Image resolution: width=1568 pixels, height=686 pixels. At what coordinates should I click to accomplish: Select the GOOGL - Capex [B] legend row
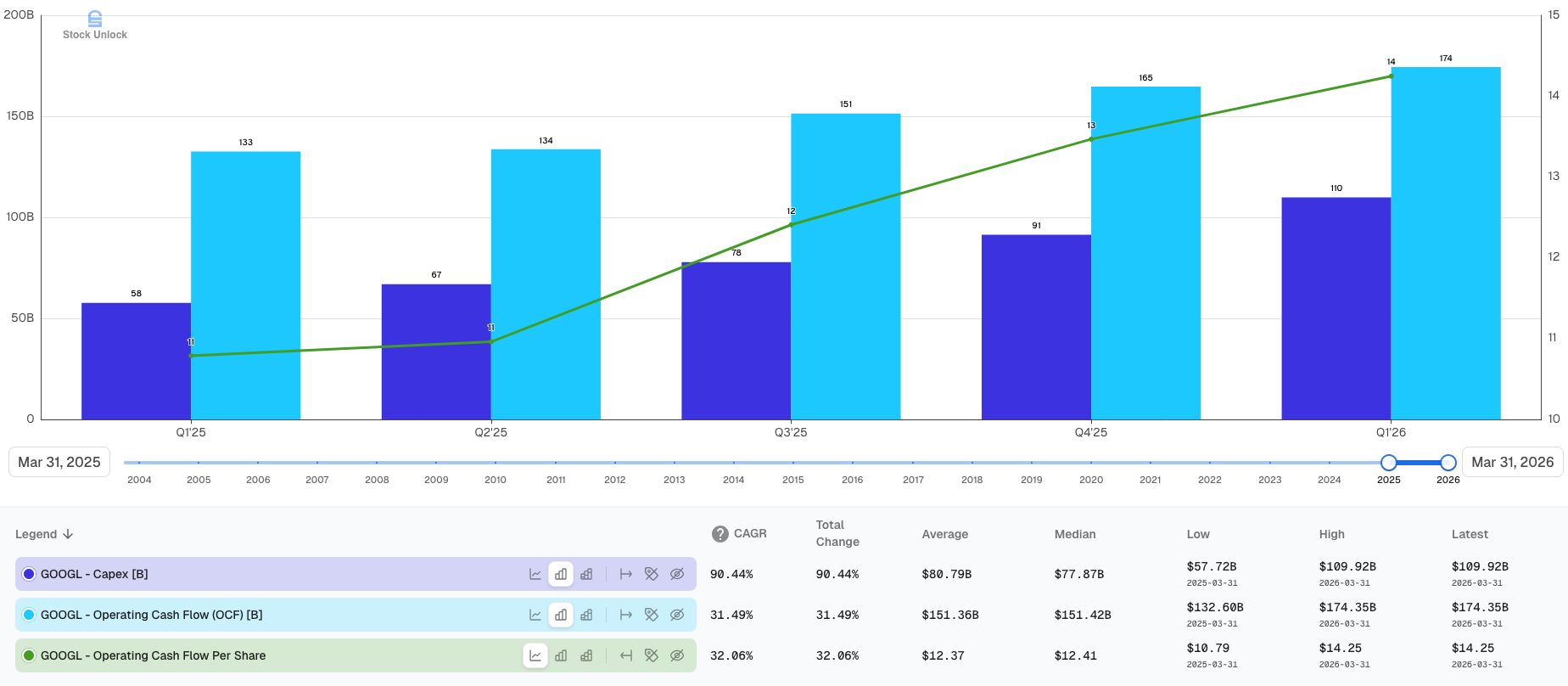click(x=356, y=574)
